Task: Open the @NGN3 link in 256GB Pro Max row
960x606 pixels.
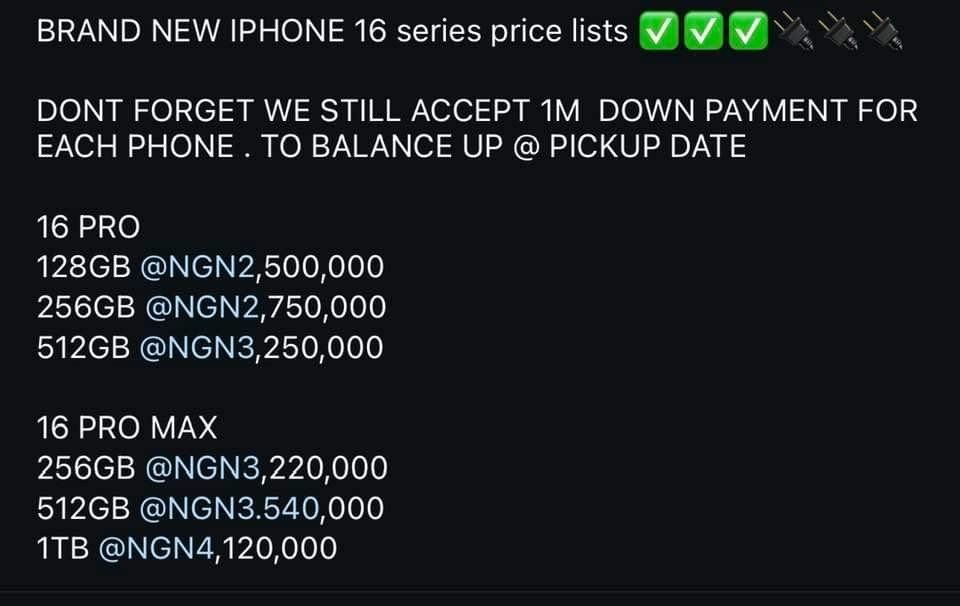Action: 203,468
